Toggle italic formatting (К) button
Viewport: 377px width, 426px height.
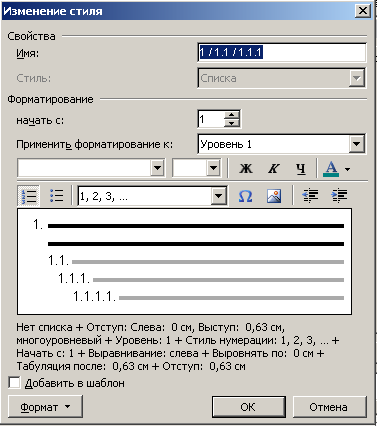(x=273, y=169)
